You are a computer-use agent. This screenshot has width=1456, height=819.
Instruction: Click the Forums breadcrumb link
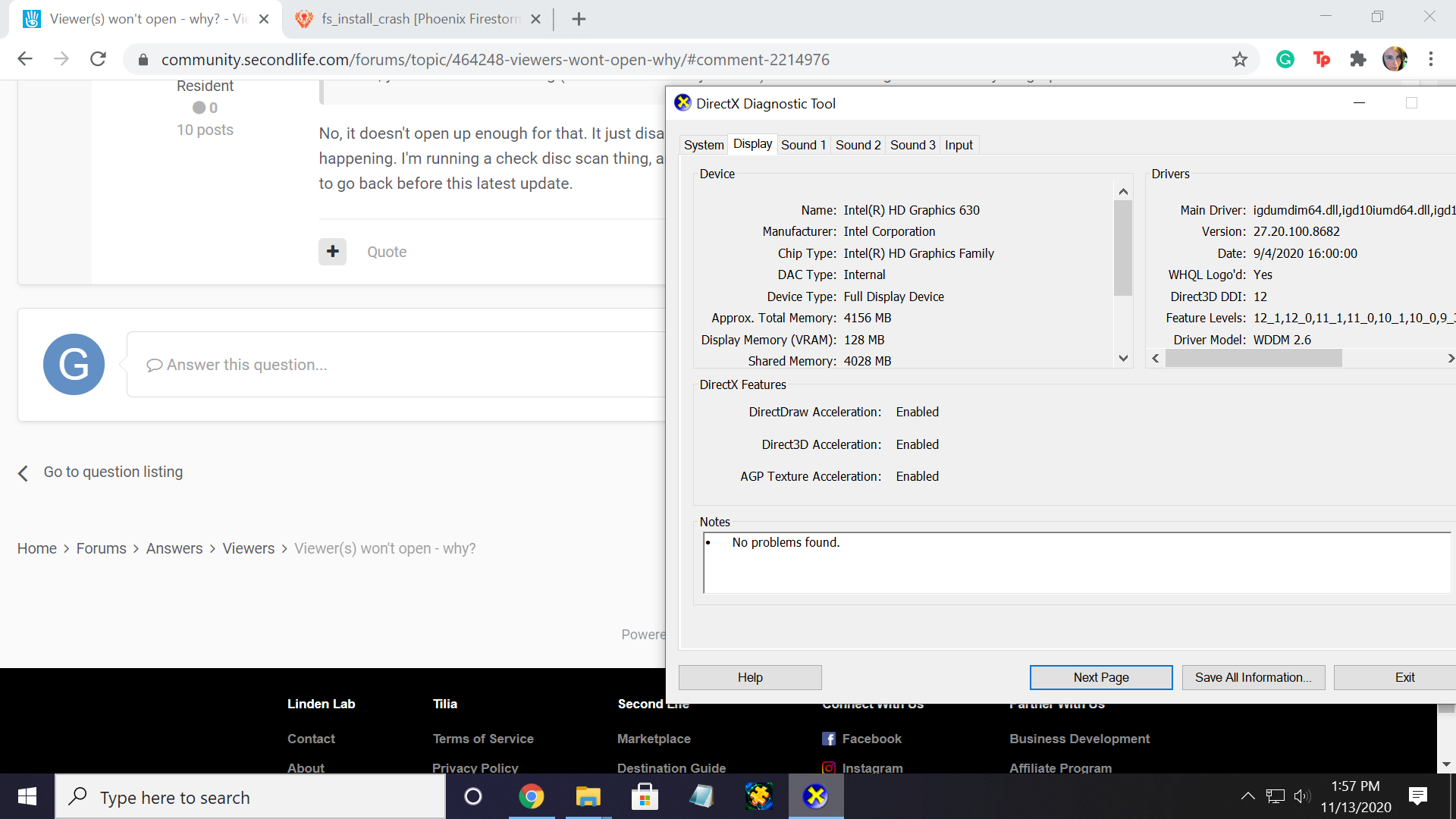tap(102, 548)
